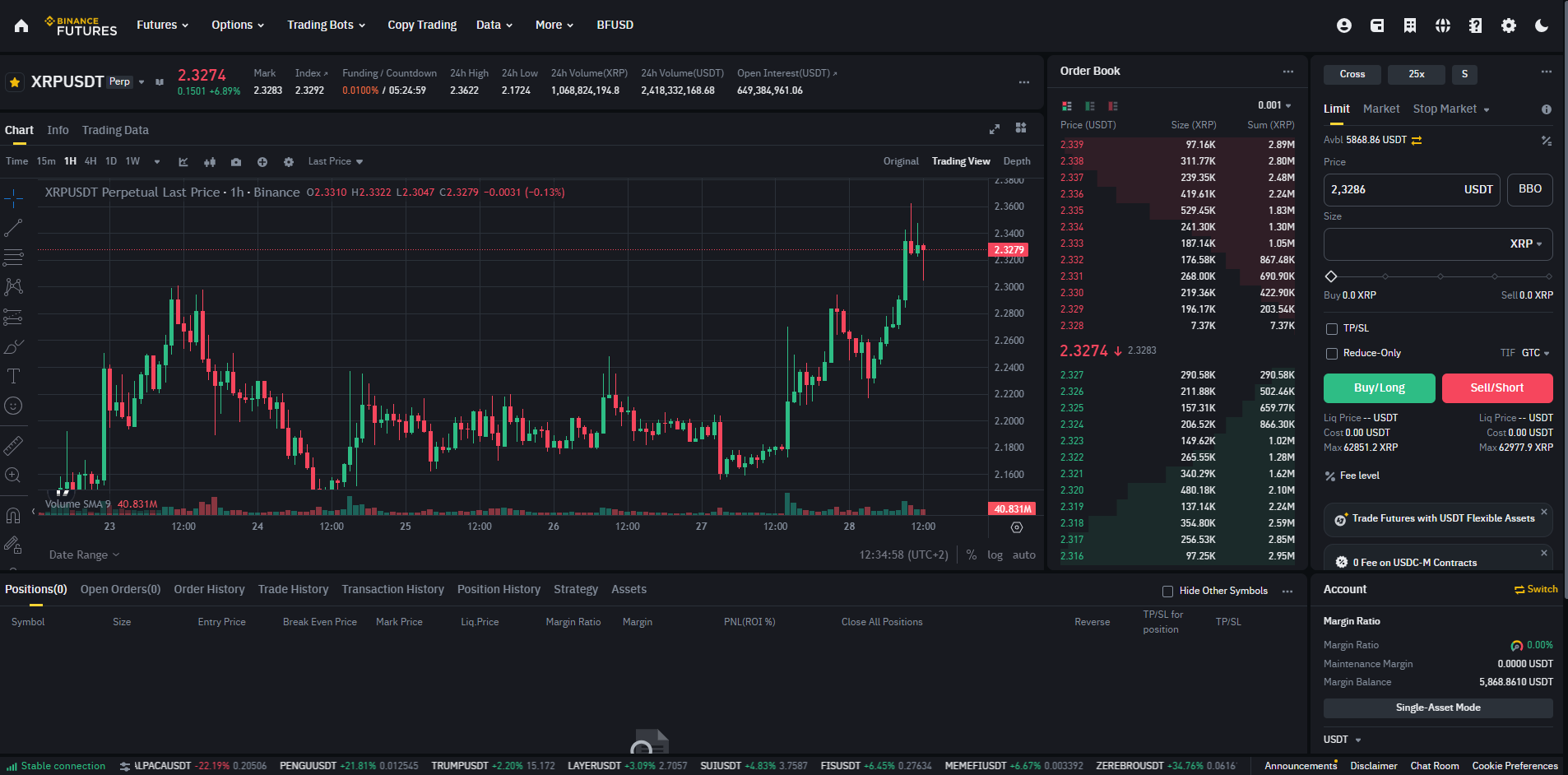1568x775 pixels.
Task: Click the Sell/Short button
Action: pyautogui.click(x=1497, y=388)
